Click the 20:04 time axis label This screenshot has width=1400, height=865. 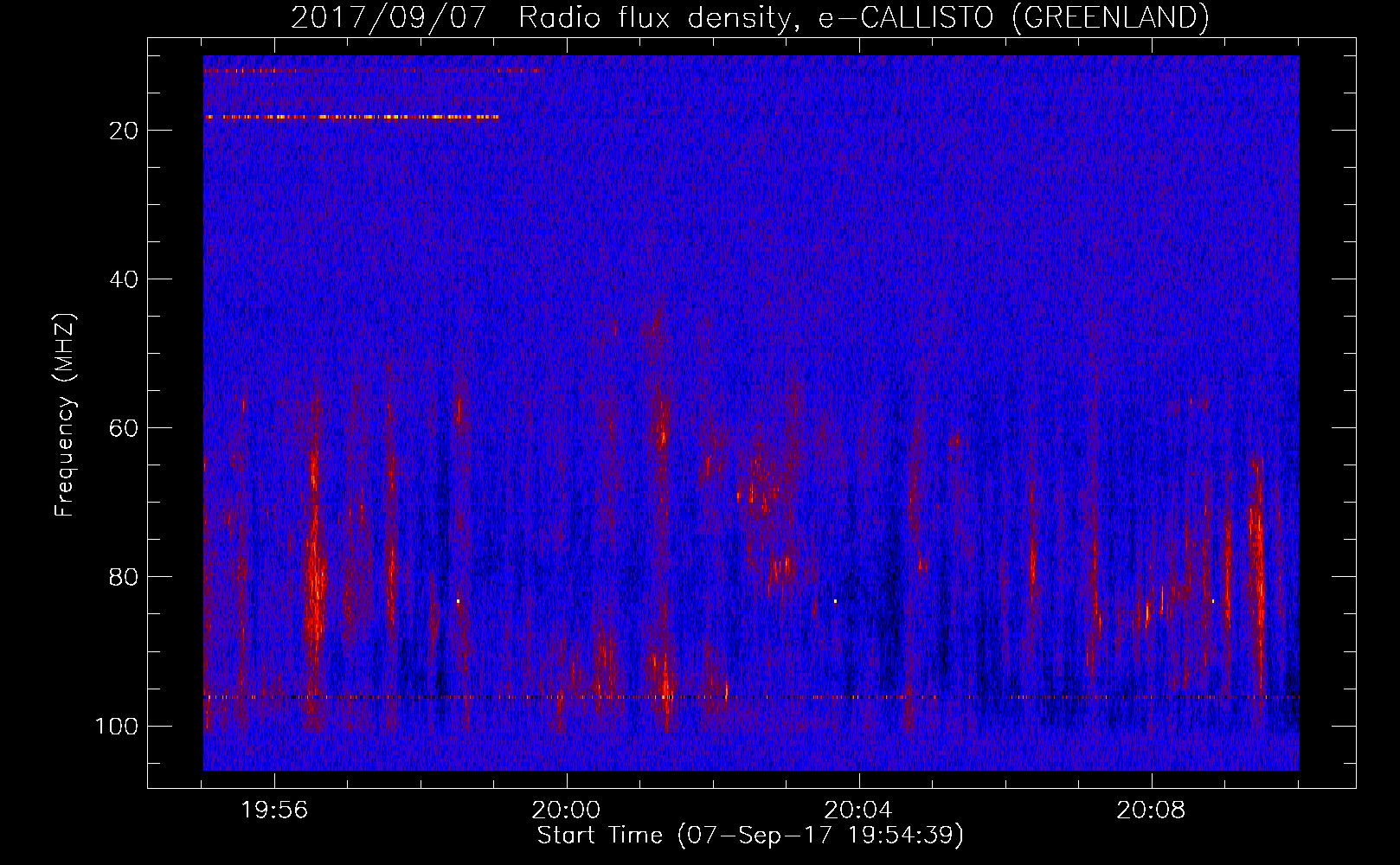[857, 811]
